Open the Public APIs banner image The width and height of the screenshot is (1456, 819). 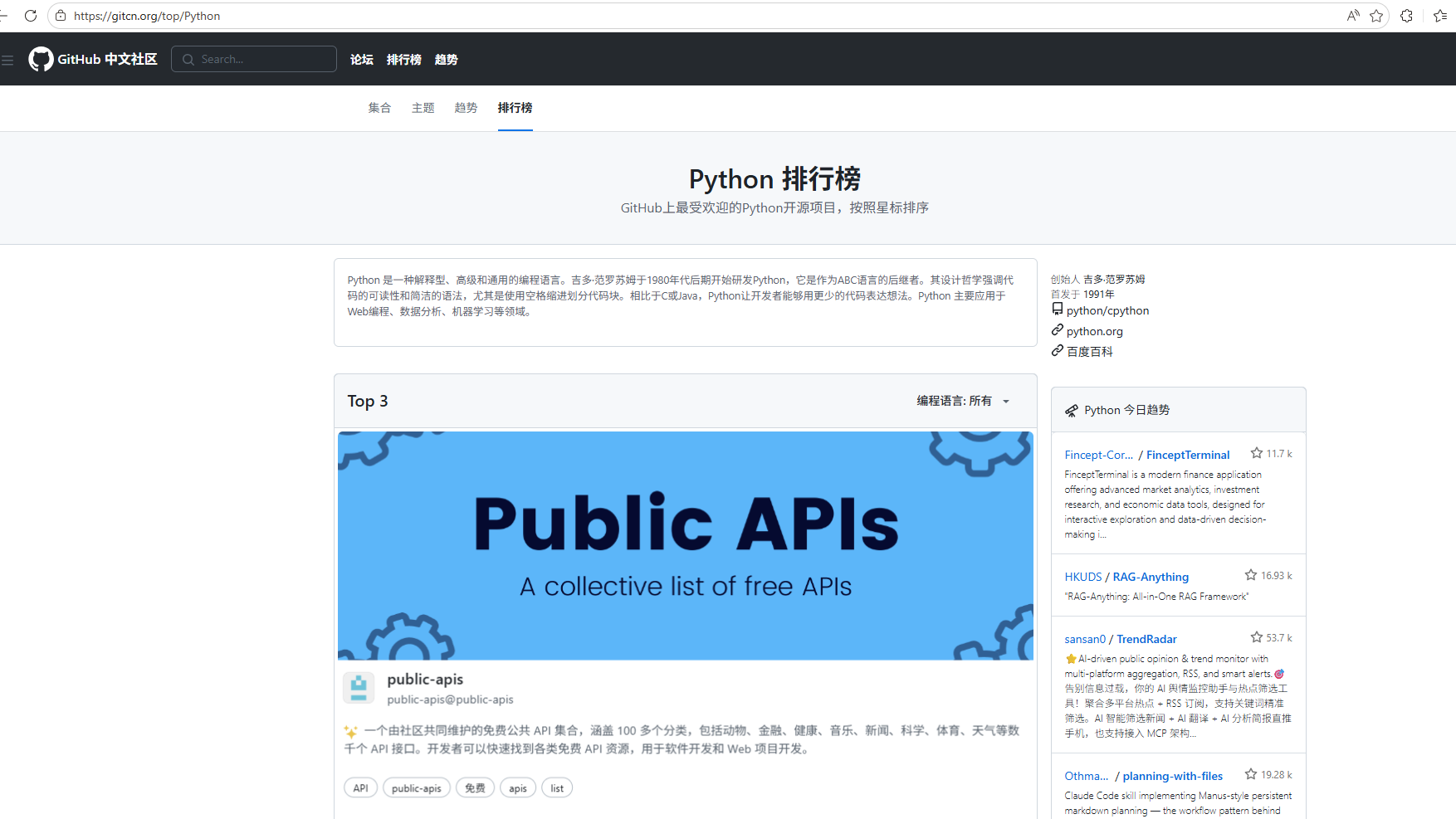(x=686, y=546)
